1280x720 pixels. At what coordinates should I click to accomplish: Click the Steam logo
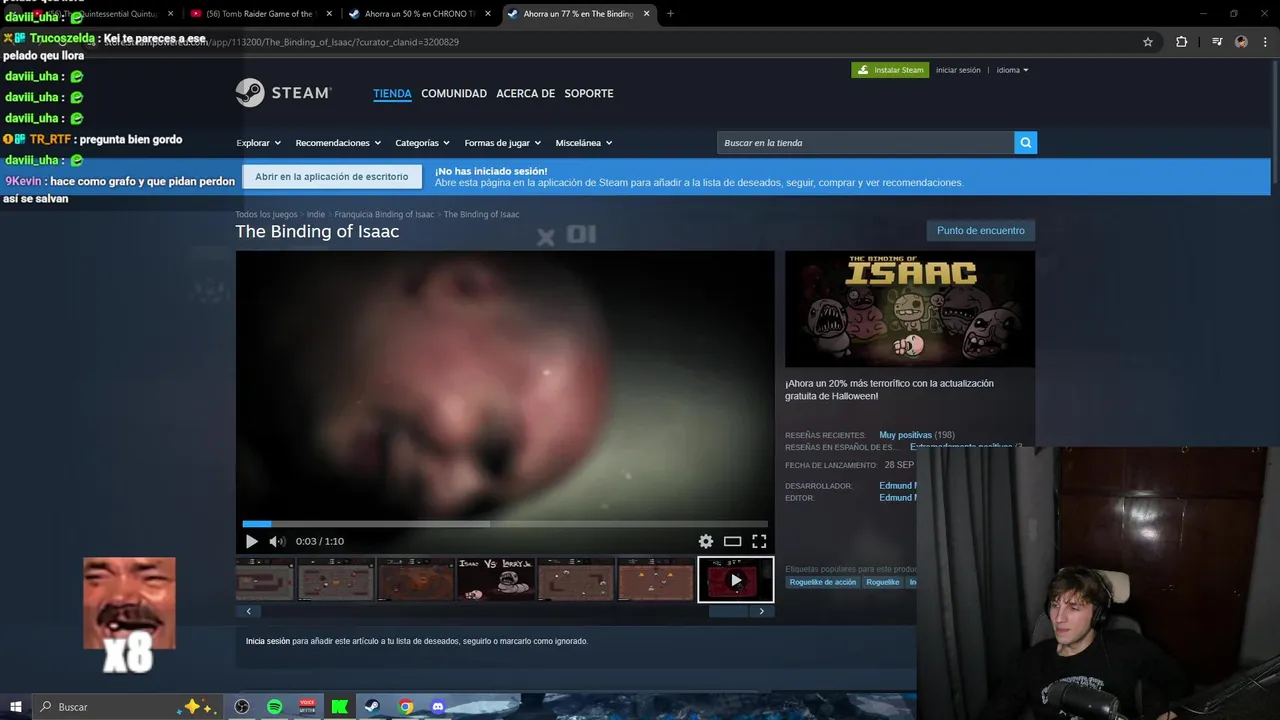pos(284,93)
